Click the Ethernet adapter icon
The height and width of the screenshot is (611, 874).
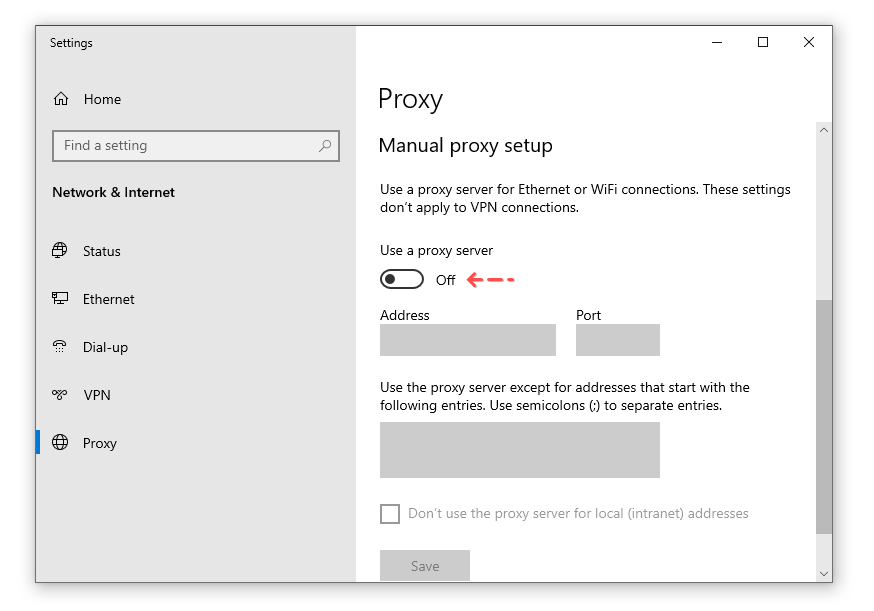[x=62, y=299]
